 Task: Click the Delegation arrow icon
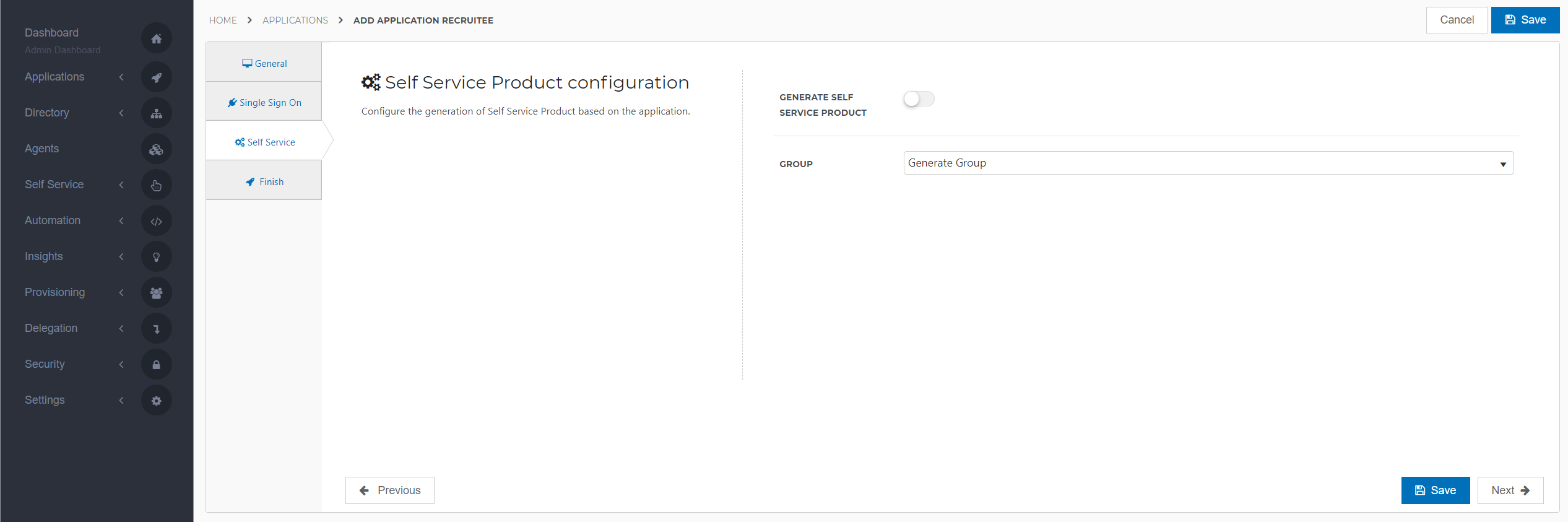pos(156,329)
